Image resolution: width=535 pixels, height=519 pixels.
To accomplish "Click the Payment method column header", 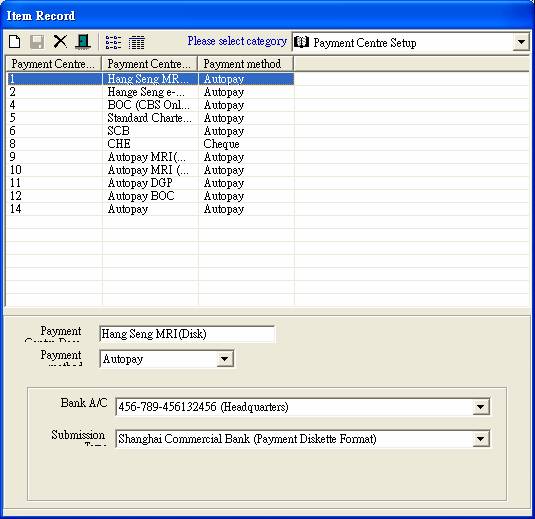I will point(246,64).
